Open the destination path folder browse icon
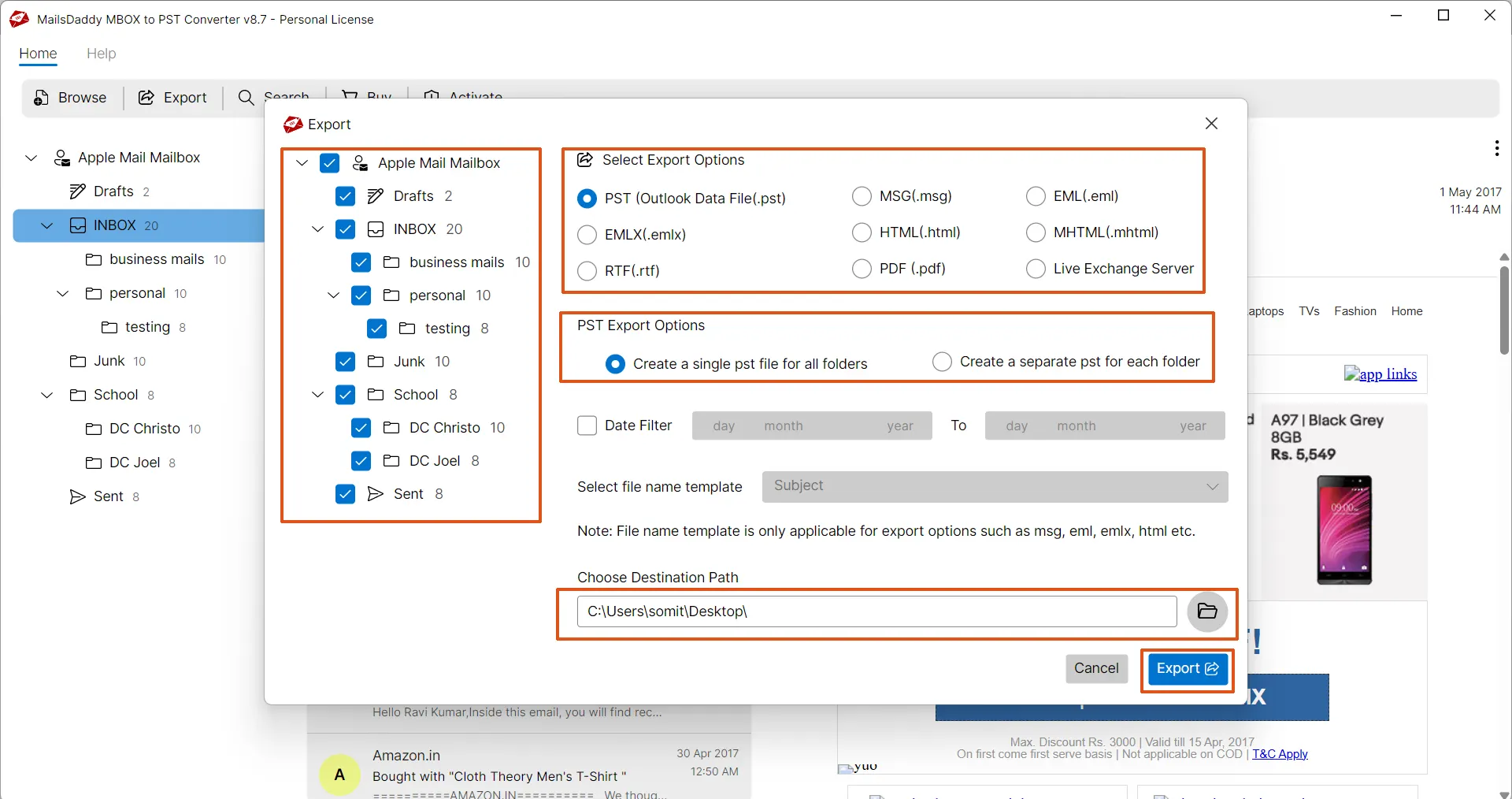The width and height of the screenshot is (1512, 799). tap(1206, 612)
